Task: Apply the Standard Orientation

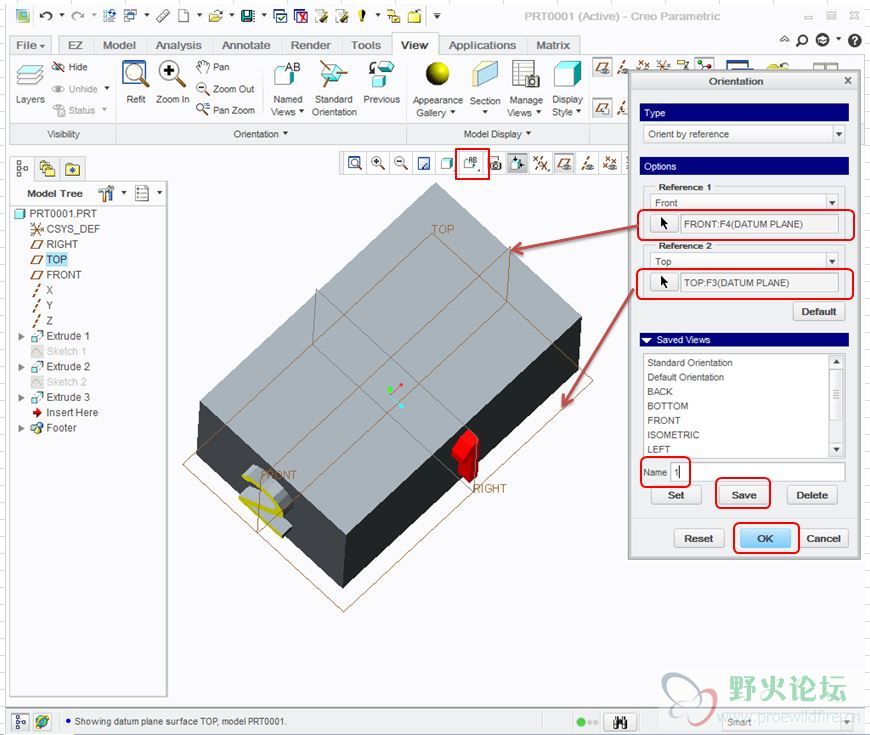Action: point(333,89)
